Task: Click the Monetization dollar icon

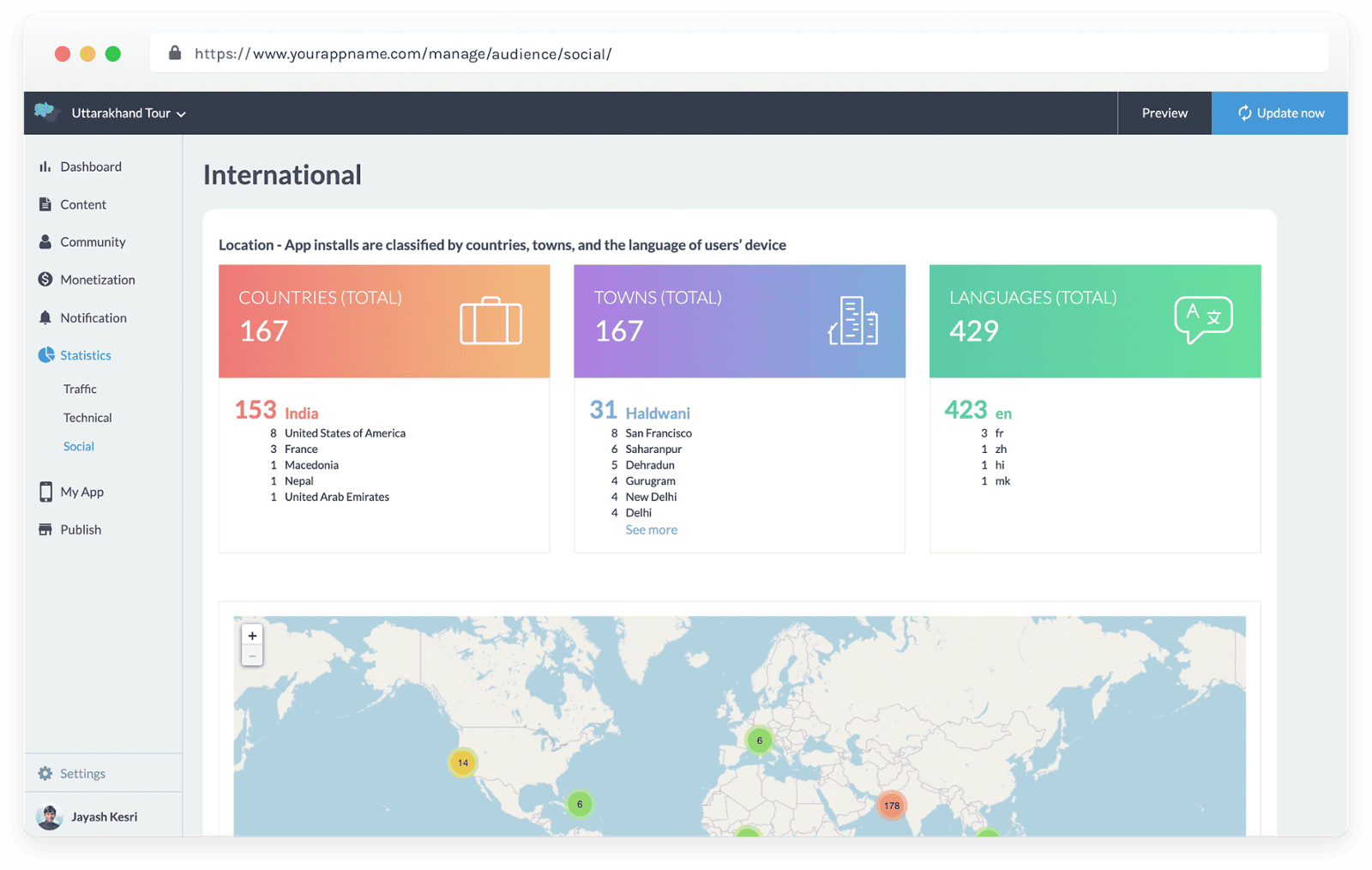Action: click(x=45, y=280)
